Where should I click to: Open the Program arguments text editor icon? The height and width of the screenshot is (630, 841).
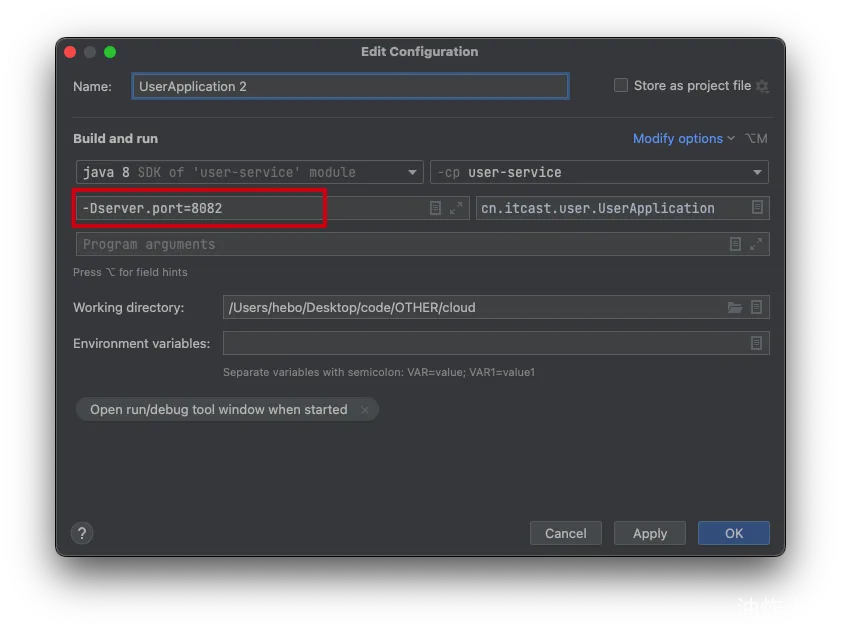735,244
